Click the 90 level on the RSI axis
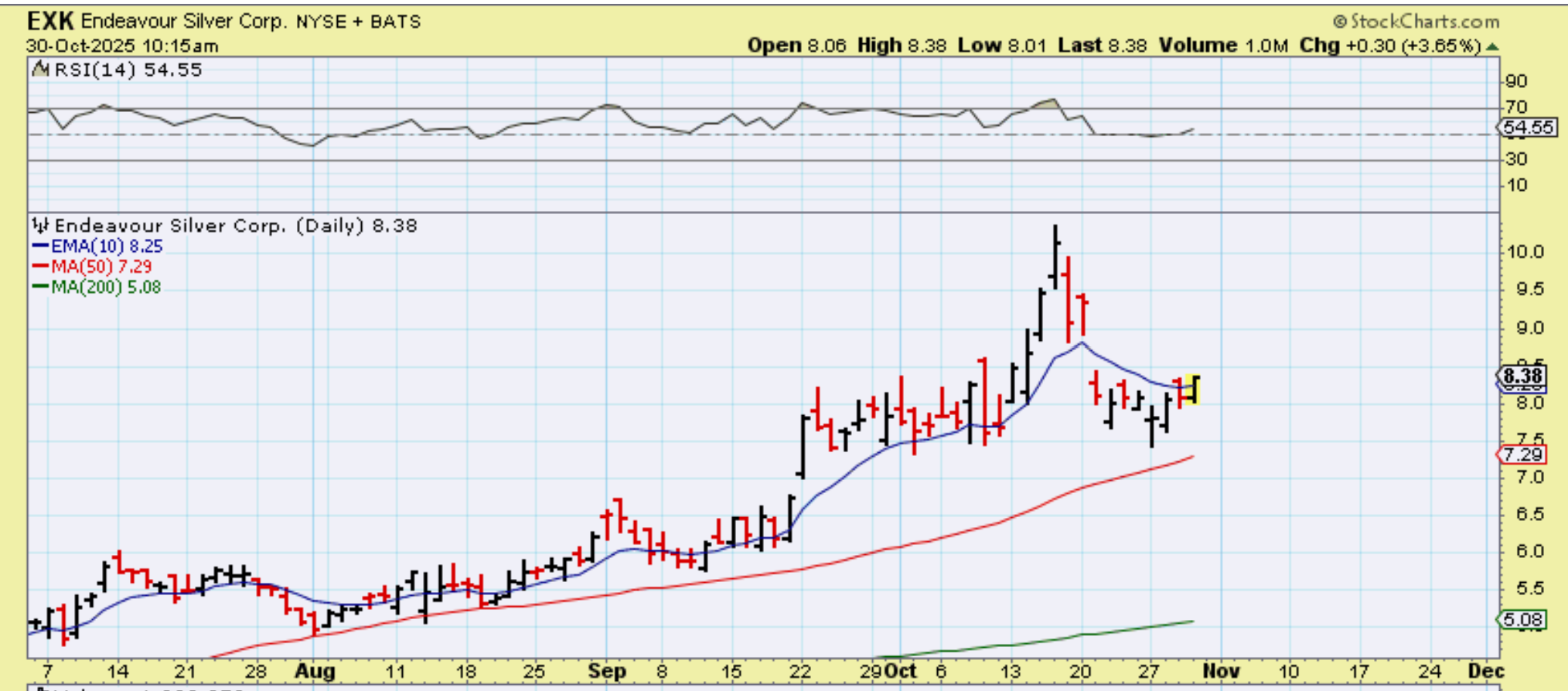This screenshot has width=1568, height=691. (x=1516, y=81)
